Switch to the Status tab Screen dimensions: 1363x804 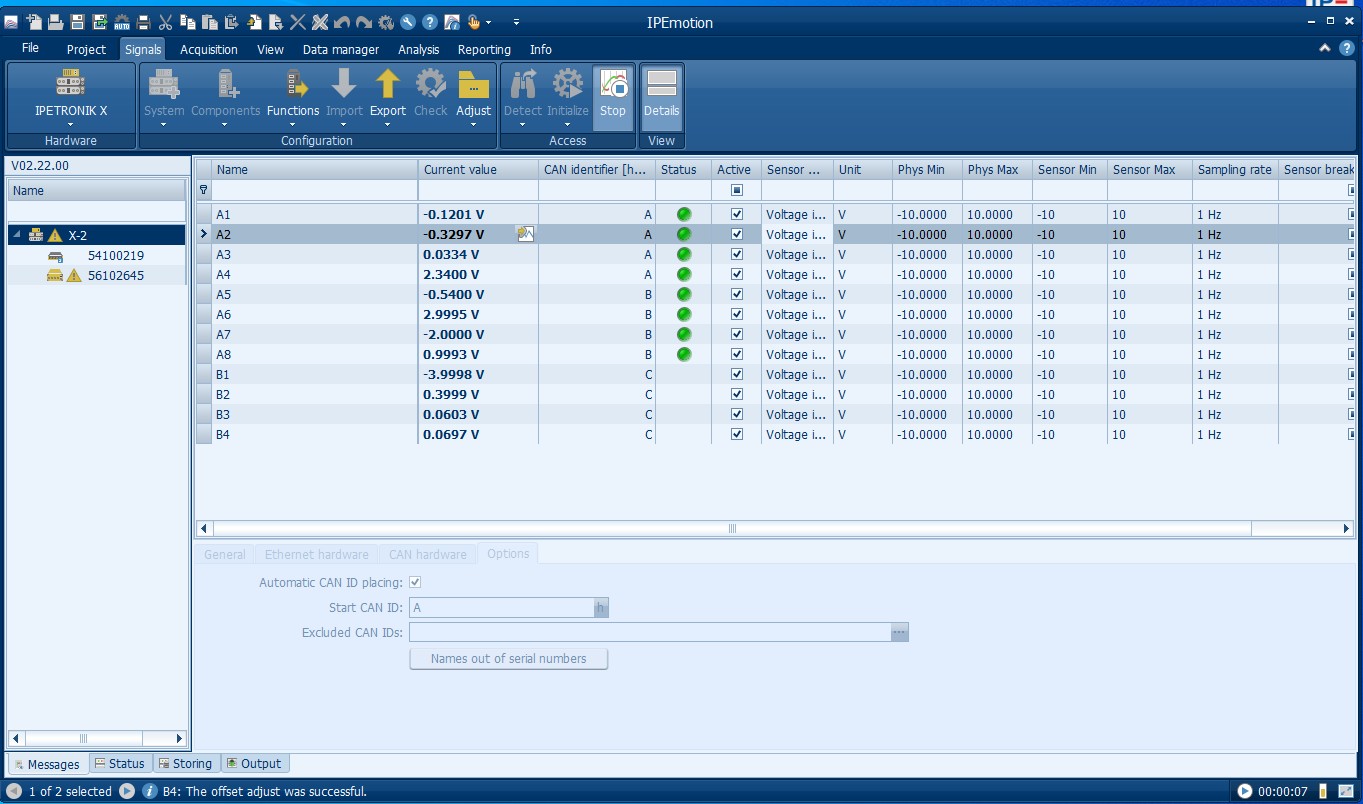119,763
